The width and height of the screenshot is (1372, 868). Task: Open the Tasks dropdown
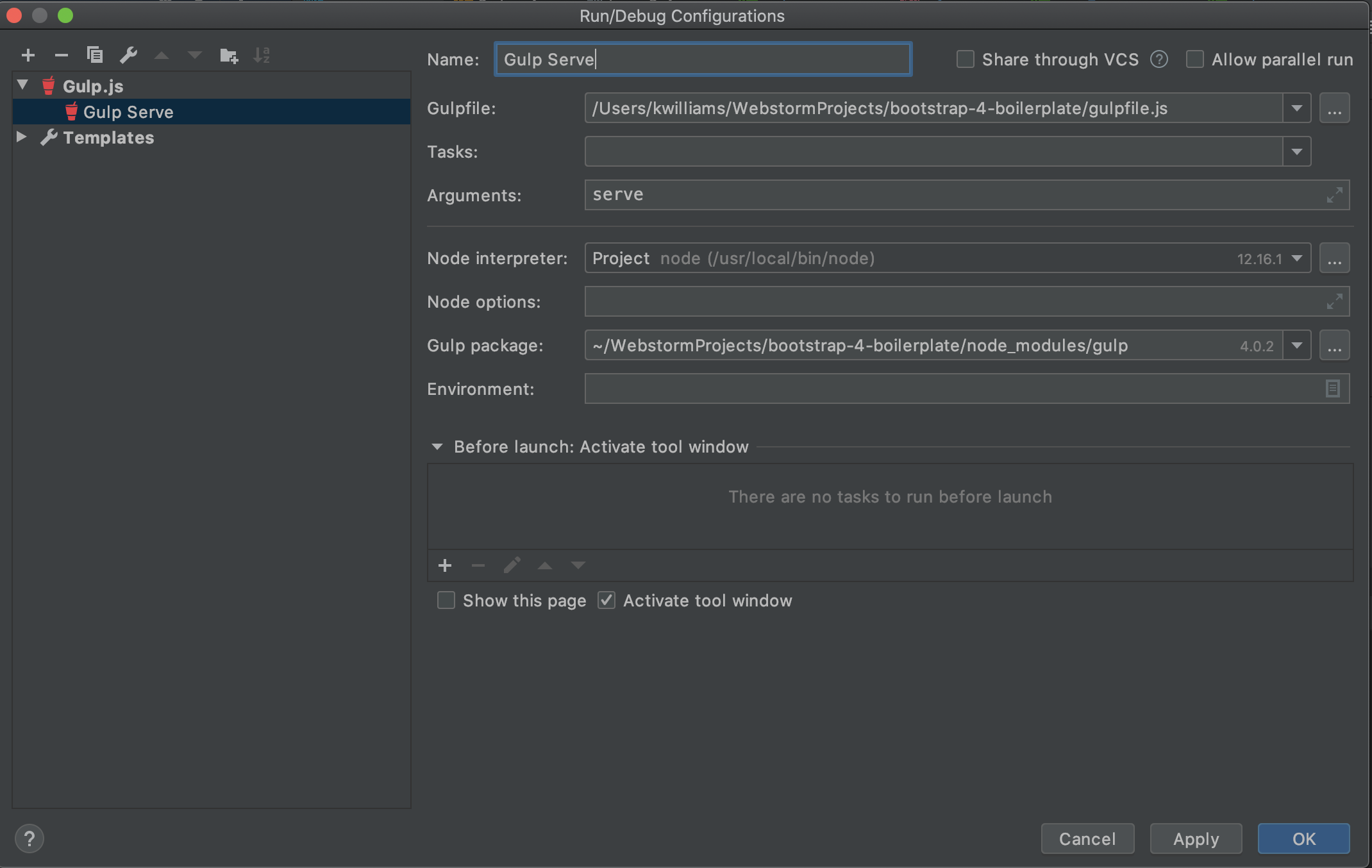[1296, 152]
